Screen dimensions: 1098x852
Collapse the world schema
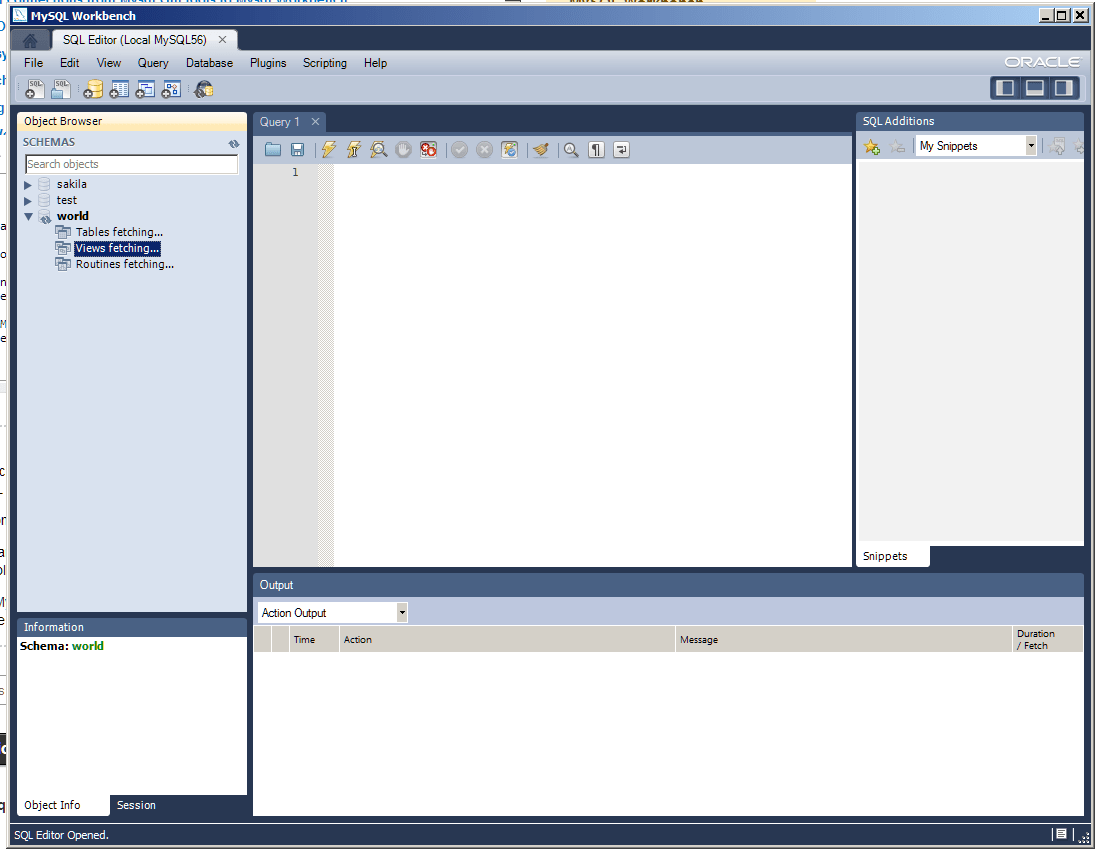pyautogui.click(x=28, y=217)
